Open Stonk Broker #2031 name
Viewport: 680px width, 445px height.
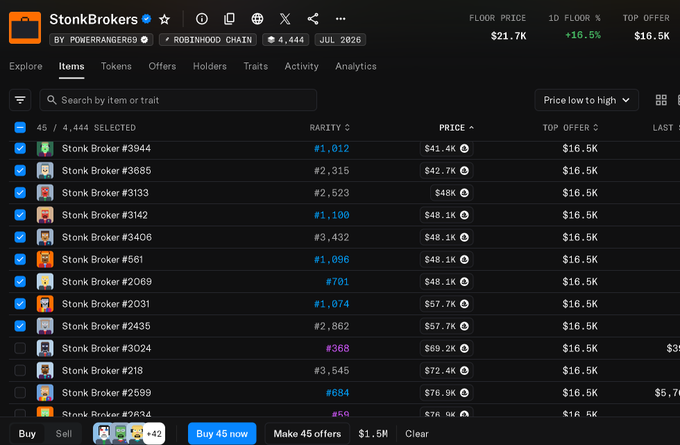tap(106, 304)
